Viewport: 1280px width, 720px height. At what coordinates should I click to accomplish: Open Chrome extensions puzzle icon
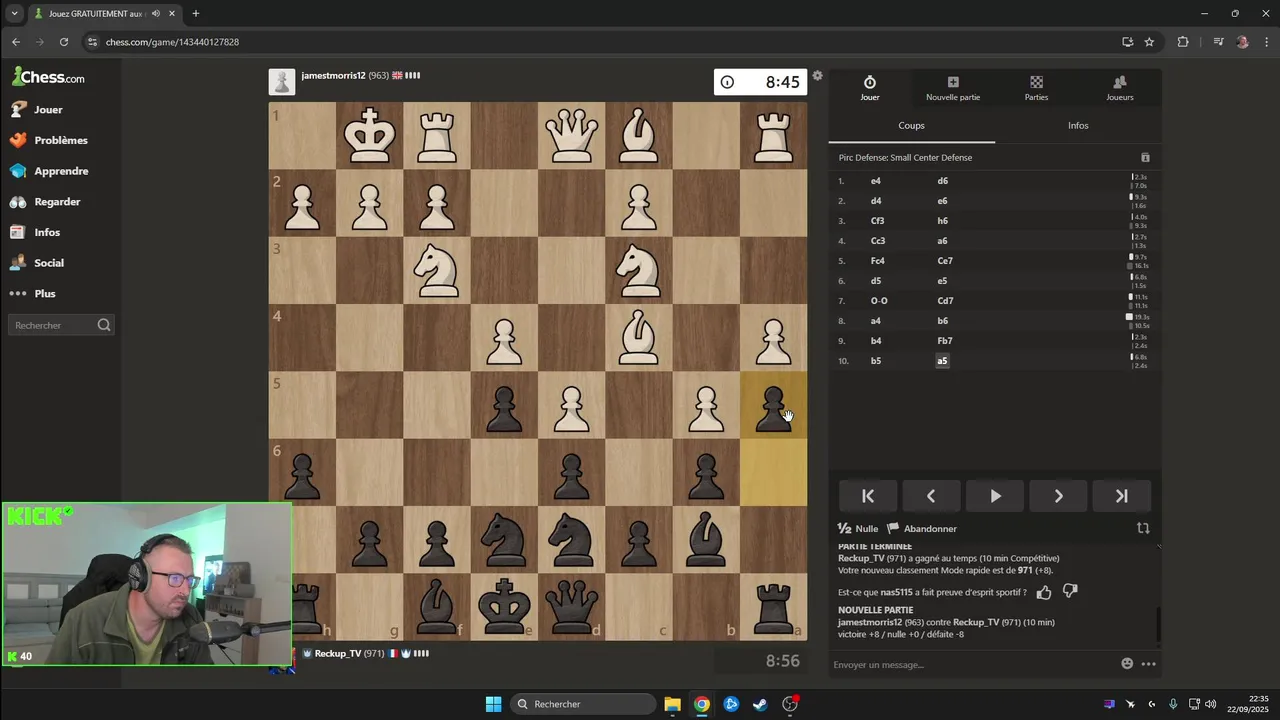(1183, 42)
